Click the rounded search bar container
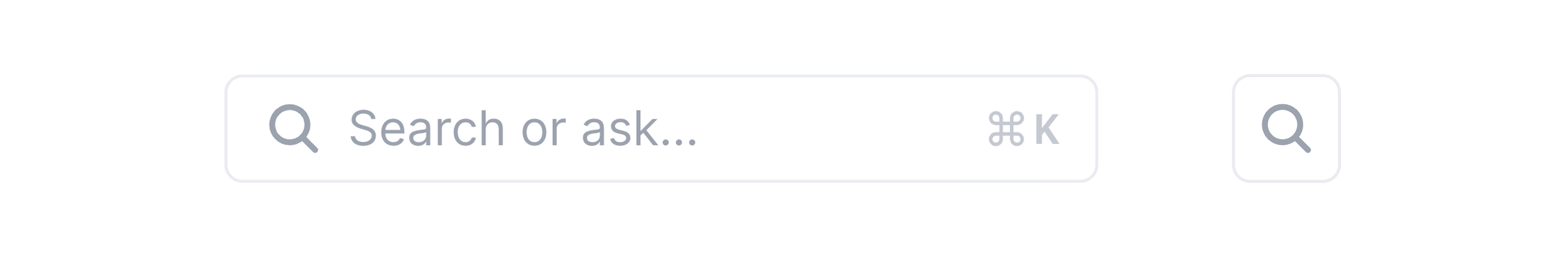 661,128
